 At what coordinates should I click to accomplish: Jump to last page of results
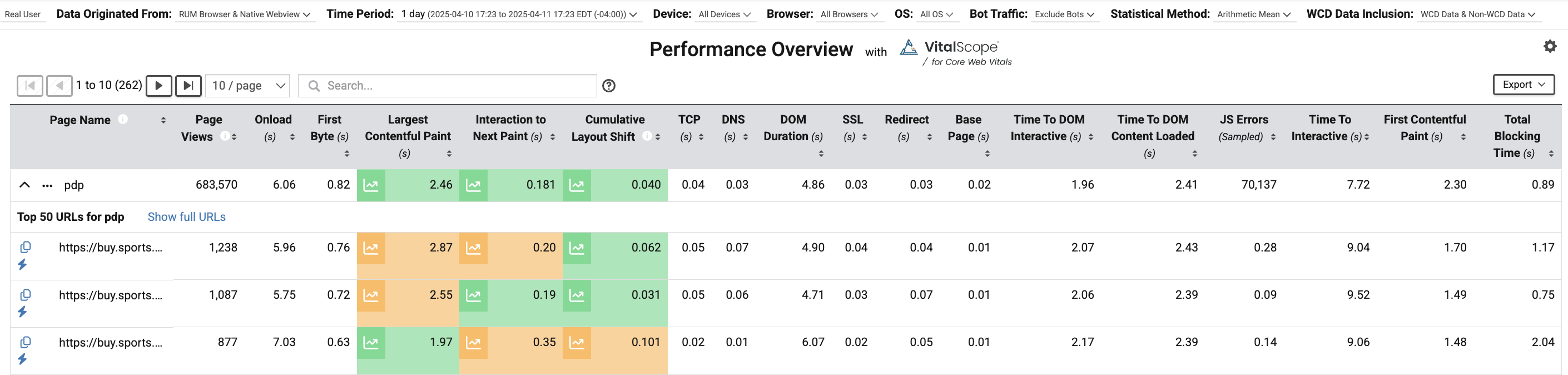pyautogui.click(x=188, y=86)
